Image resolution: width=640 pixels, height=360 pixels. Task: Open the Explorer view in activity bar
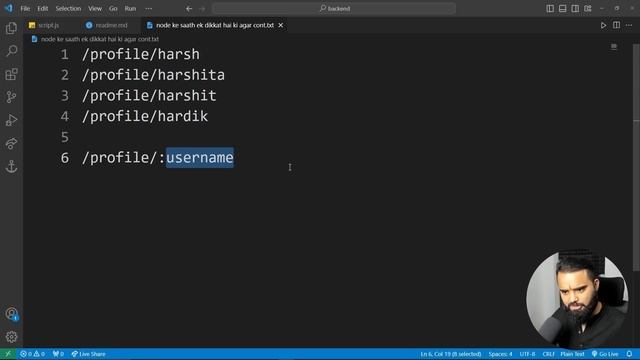[x=11, y=28]
